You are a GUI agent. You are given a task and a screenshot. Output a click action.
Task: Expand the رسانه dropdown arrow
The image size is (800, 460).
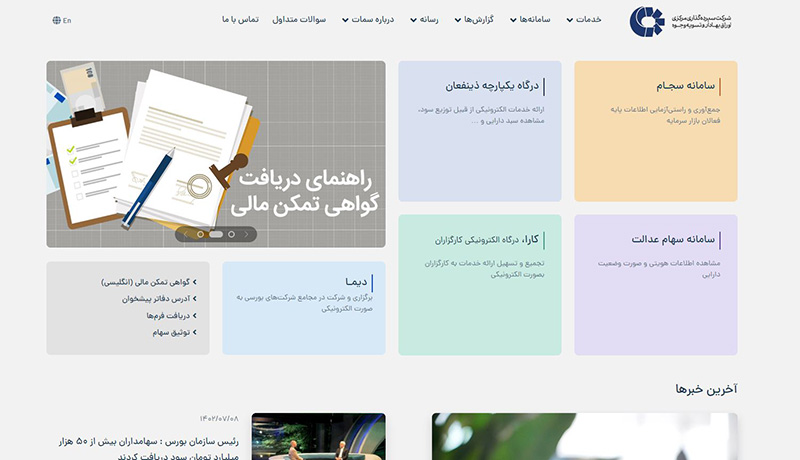point(413,20)
